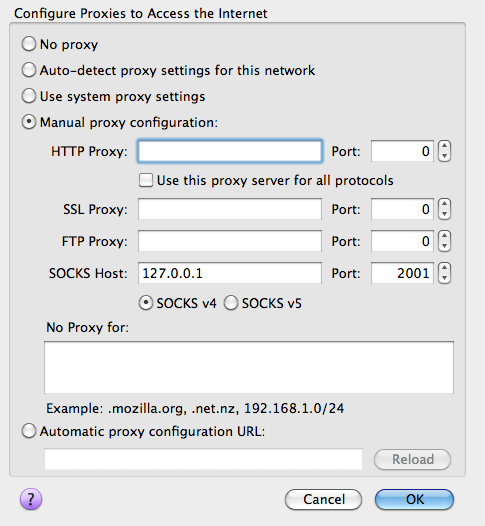Select Manual proxy configuration radio button
Screen dimensions: 485x526
pos(29,122)
